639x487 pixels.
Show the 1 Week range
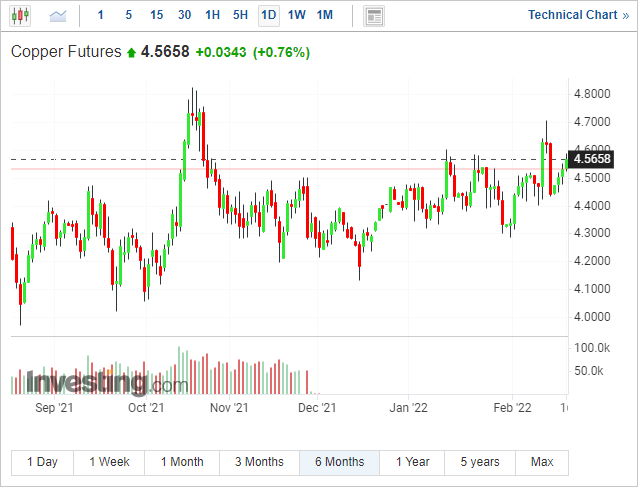pyautogui.click(x=109, y=462)
